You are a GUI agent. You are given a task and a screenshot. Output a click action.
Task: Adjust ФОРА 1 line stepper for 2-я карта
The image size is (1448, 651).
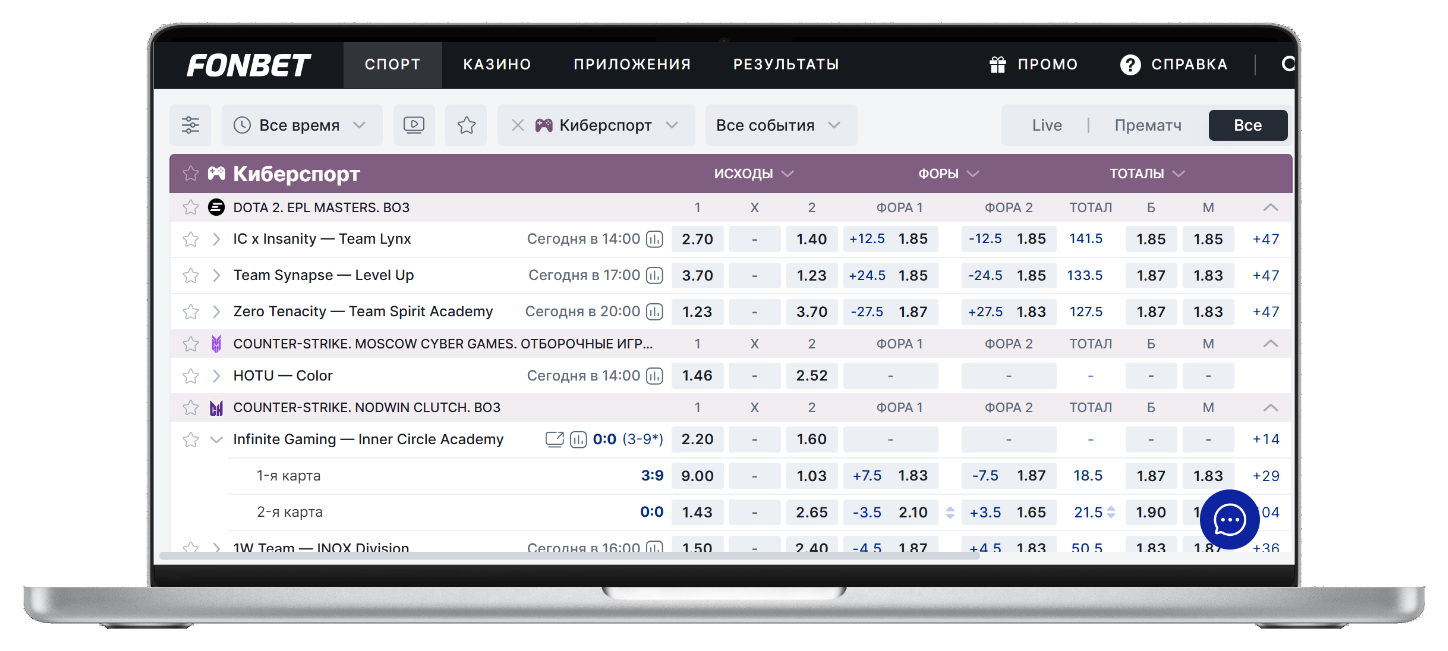950,512
